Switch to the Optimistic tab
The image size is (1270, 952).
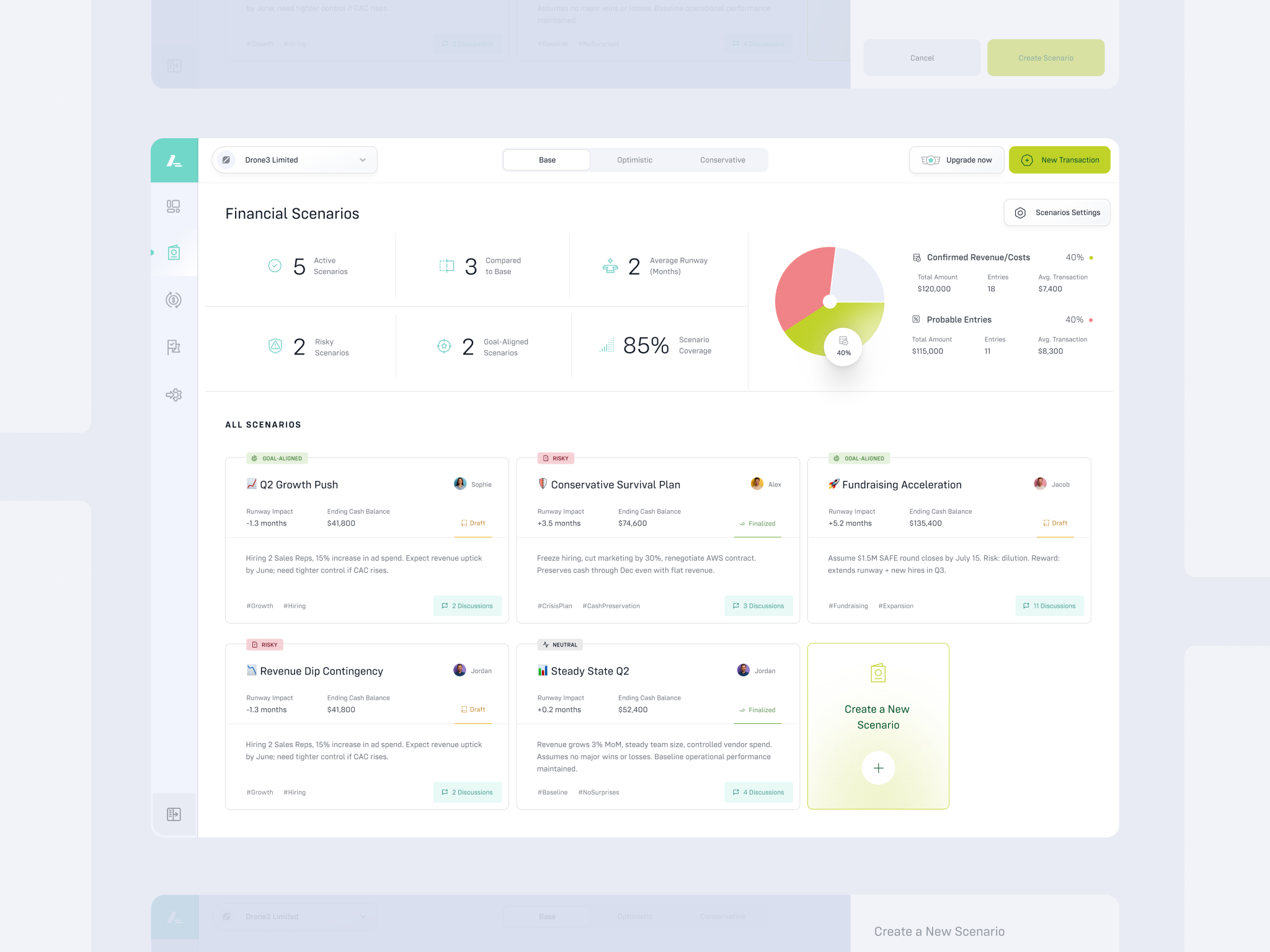pos(634,160)
